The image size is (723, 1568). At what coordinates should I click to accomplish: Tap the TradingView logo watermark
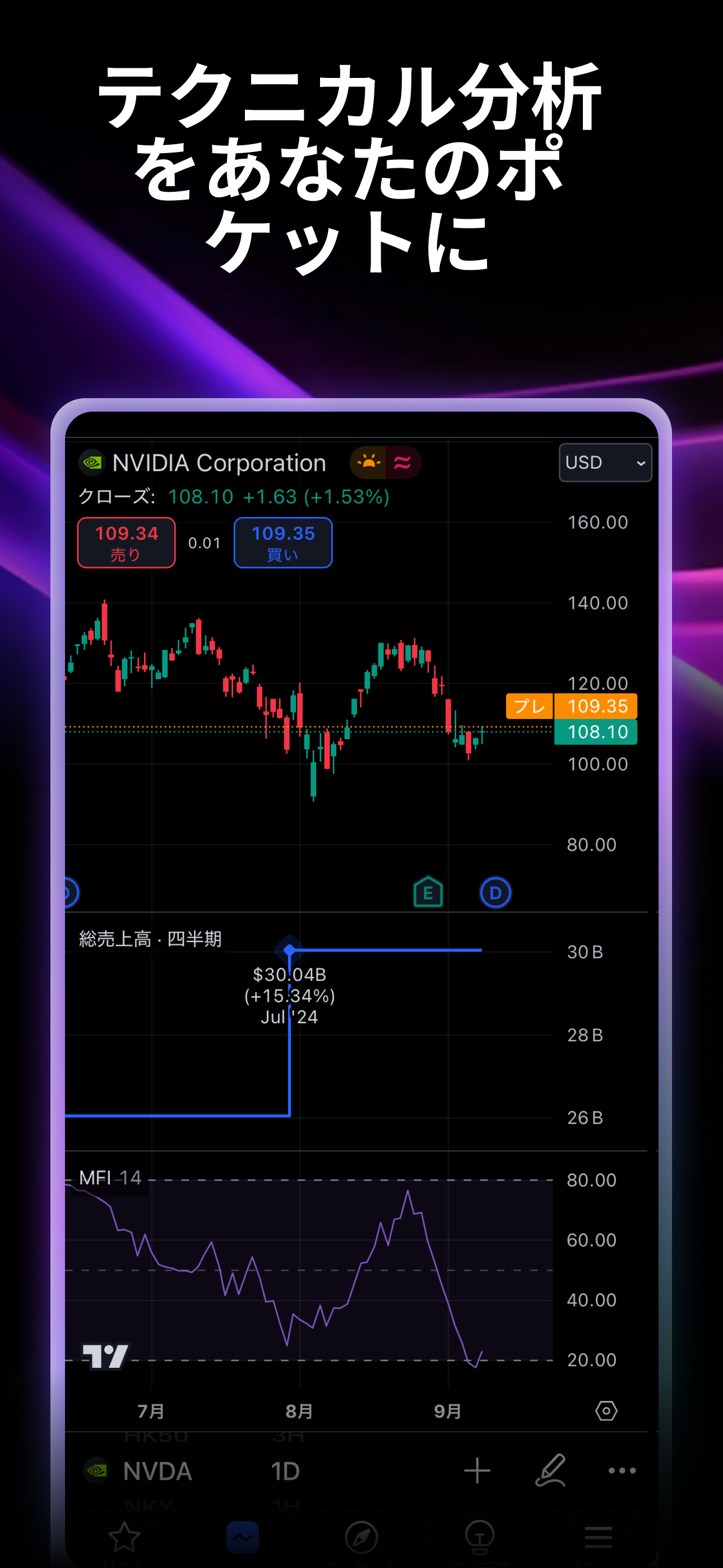[x=105, y=1356]
